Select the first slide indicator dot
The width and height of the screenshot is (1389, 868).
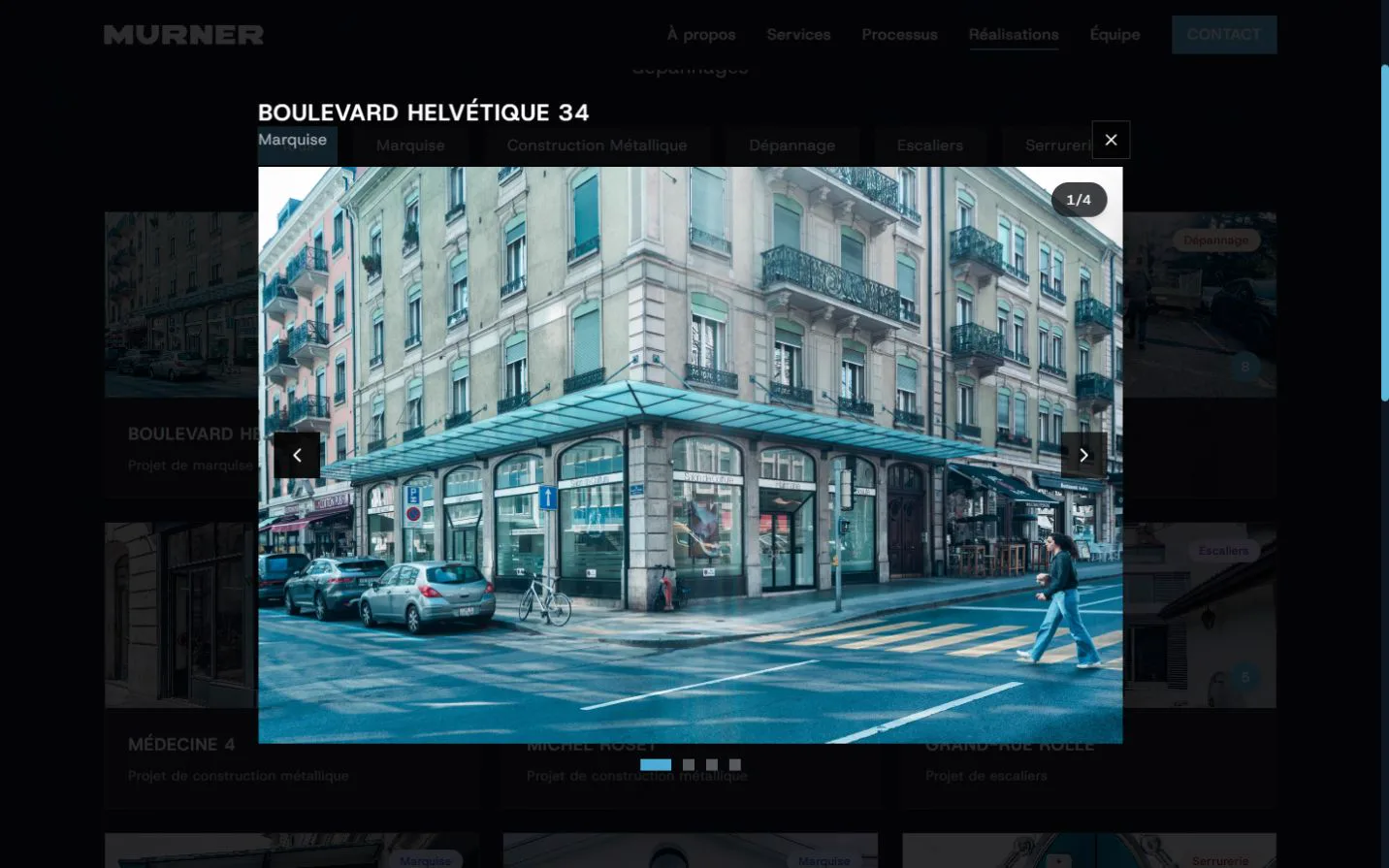click(656, 764)
